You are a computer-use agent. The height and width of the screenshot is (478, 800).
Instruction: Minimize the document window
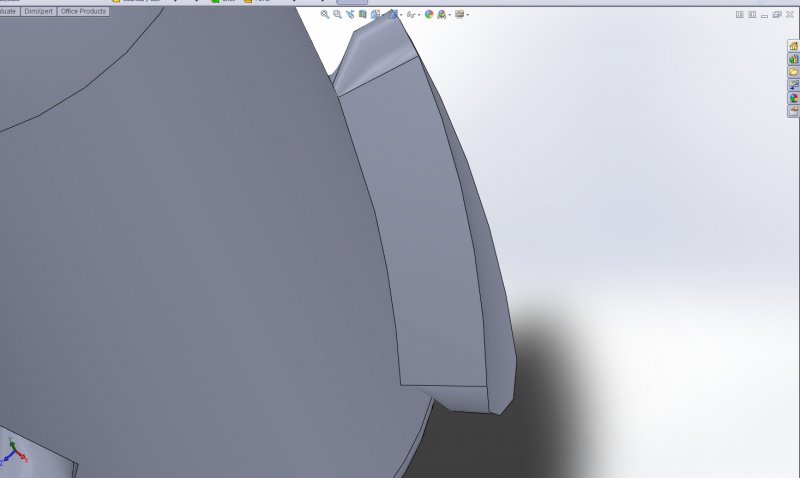coord(764,15)
